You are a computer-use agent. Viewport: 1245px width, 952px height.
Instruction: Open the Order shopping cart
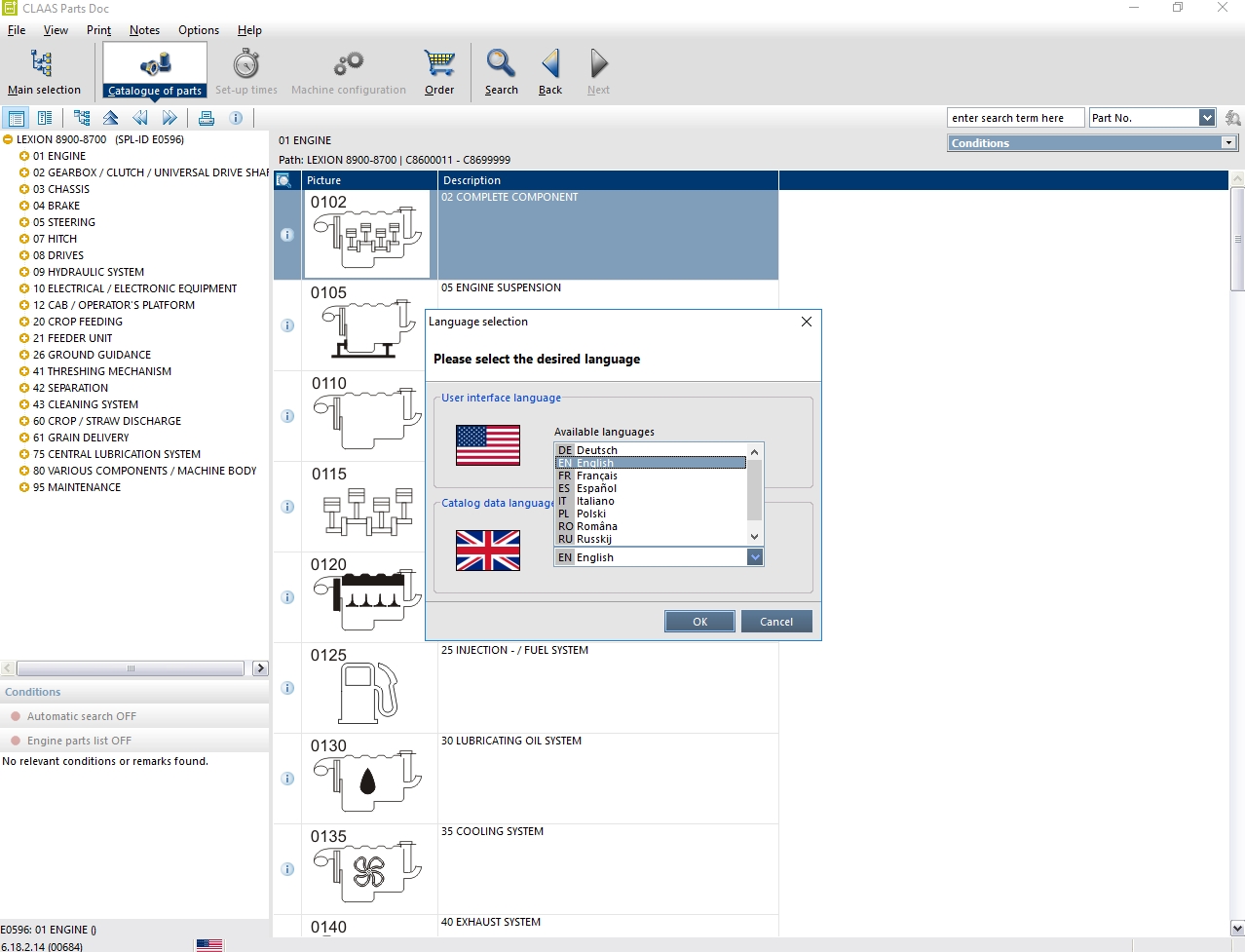[439, 72]
